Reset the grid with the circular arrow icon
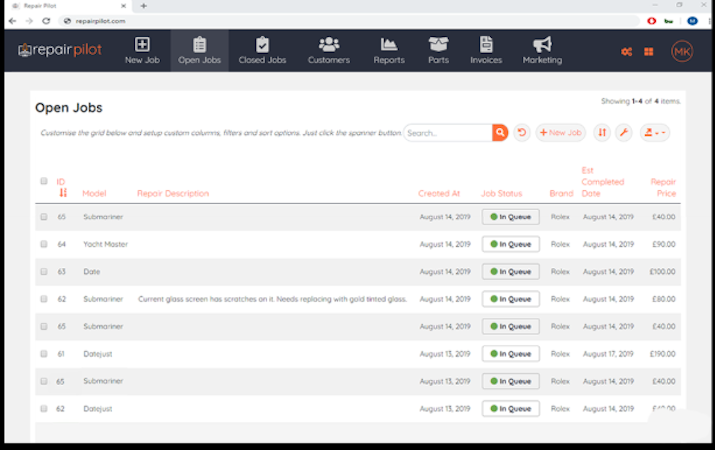This screenshot has height=450, width=715. pyautogui.click(x=522, y=133)
